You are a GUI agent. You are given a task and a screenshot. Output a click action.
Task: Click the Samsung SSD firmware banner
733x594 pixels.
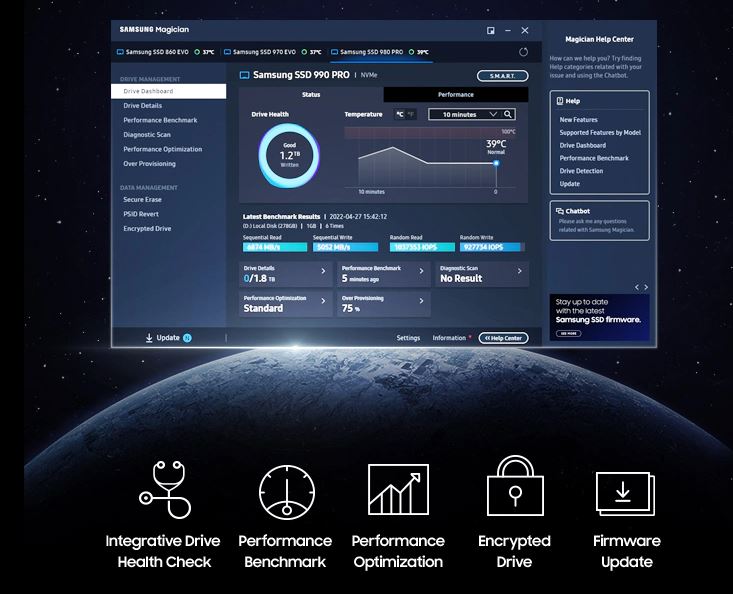tap(599, 317)
